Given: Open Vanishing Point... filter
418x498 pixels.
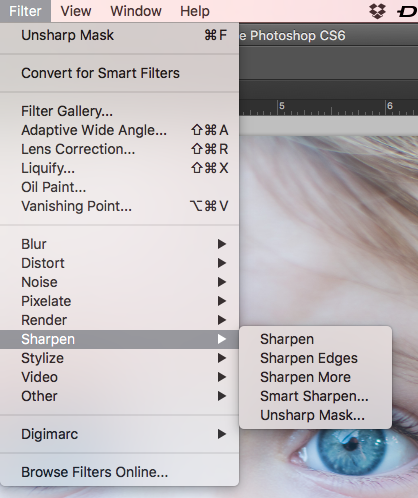Looking at the screenshot, I should pos(119,206).
